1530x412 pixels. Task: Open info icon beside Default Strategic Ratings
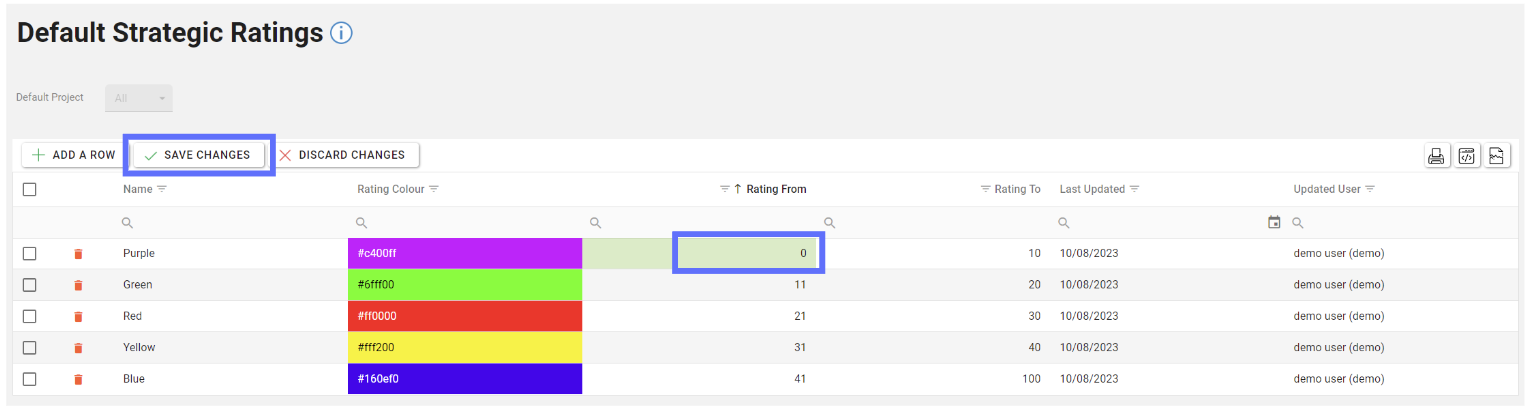point(341,33)
